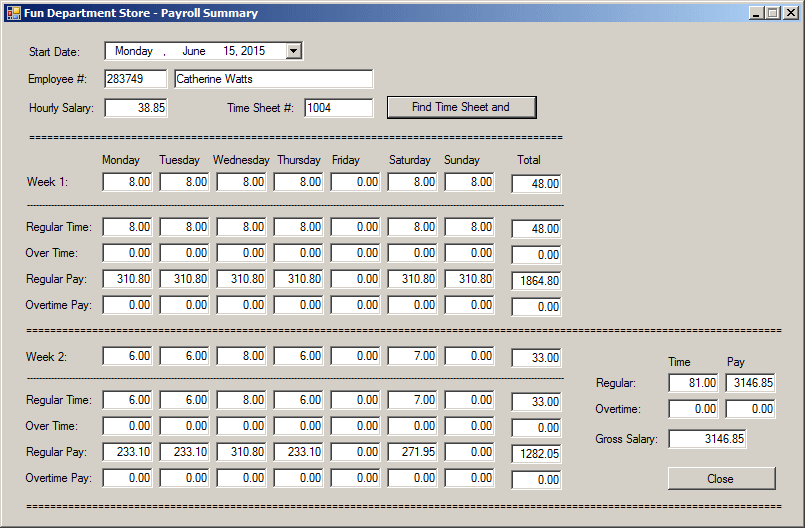Click Week 2 Tuesday Overtime Pay field

pos(184,478)
